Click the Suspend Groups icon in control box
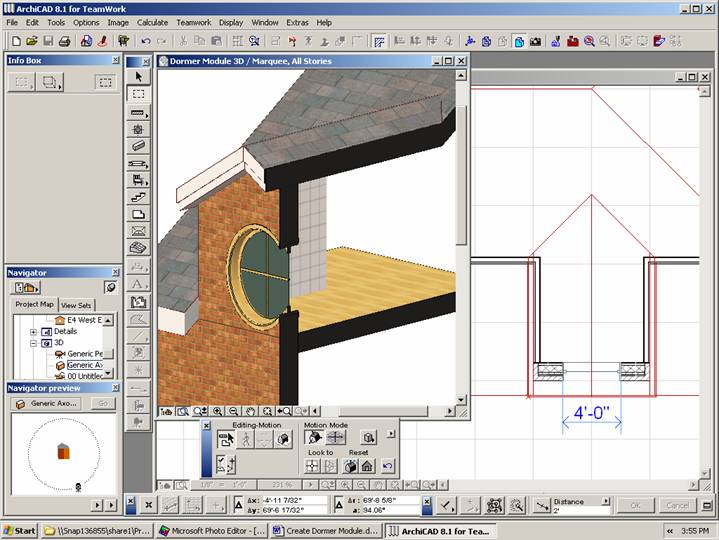719x540 pixels. pyautogui.click(x=495, y=506)
